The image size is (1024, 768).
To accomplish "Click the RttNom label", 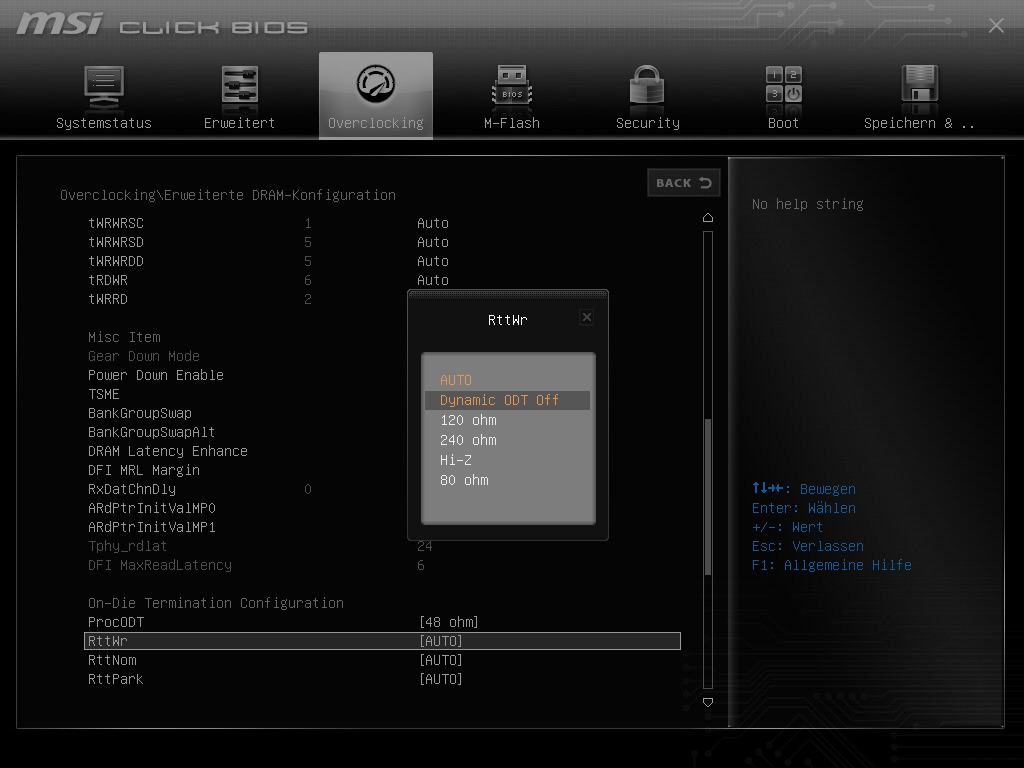I will click(112, 660).
